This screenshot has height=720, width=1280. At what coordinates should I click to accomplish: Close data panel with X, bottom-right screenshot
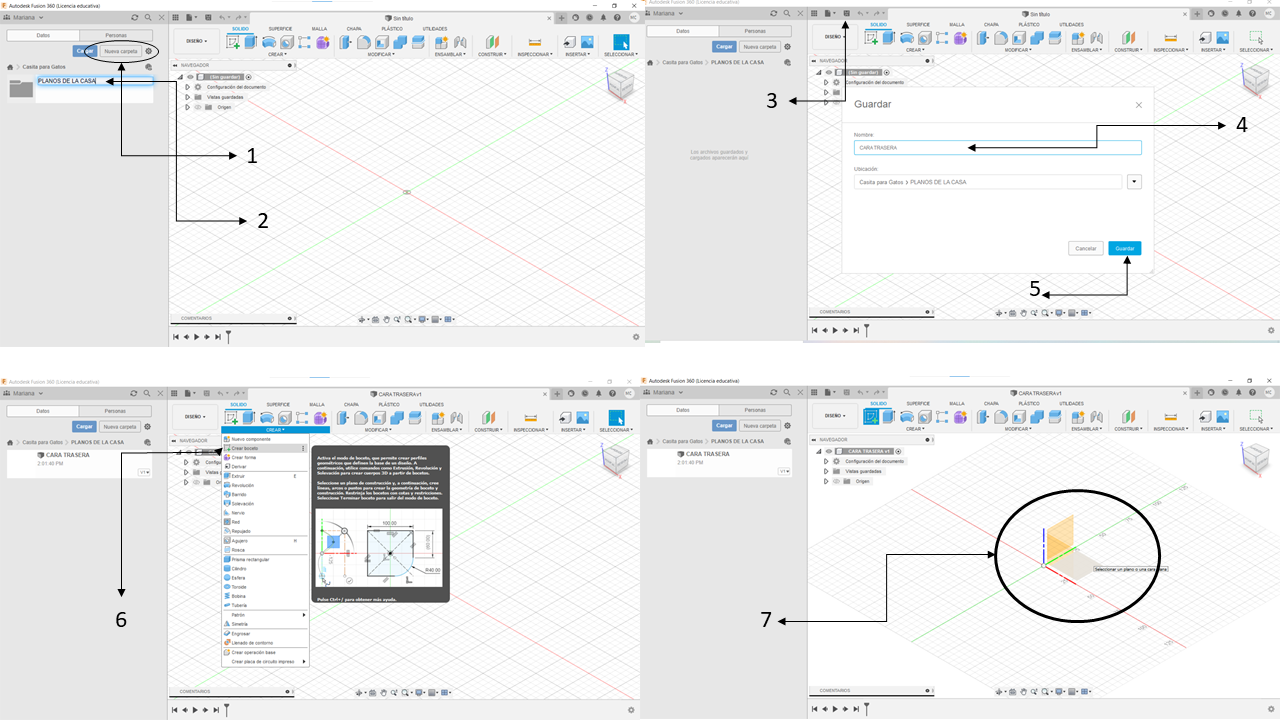point(799,393)
